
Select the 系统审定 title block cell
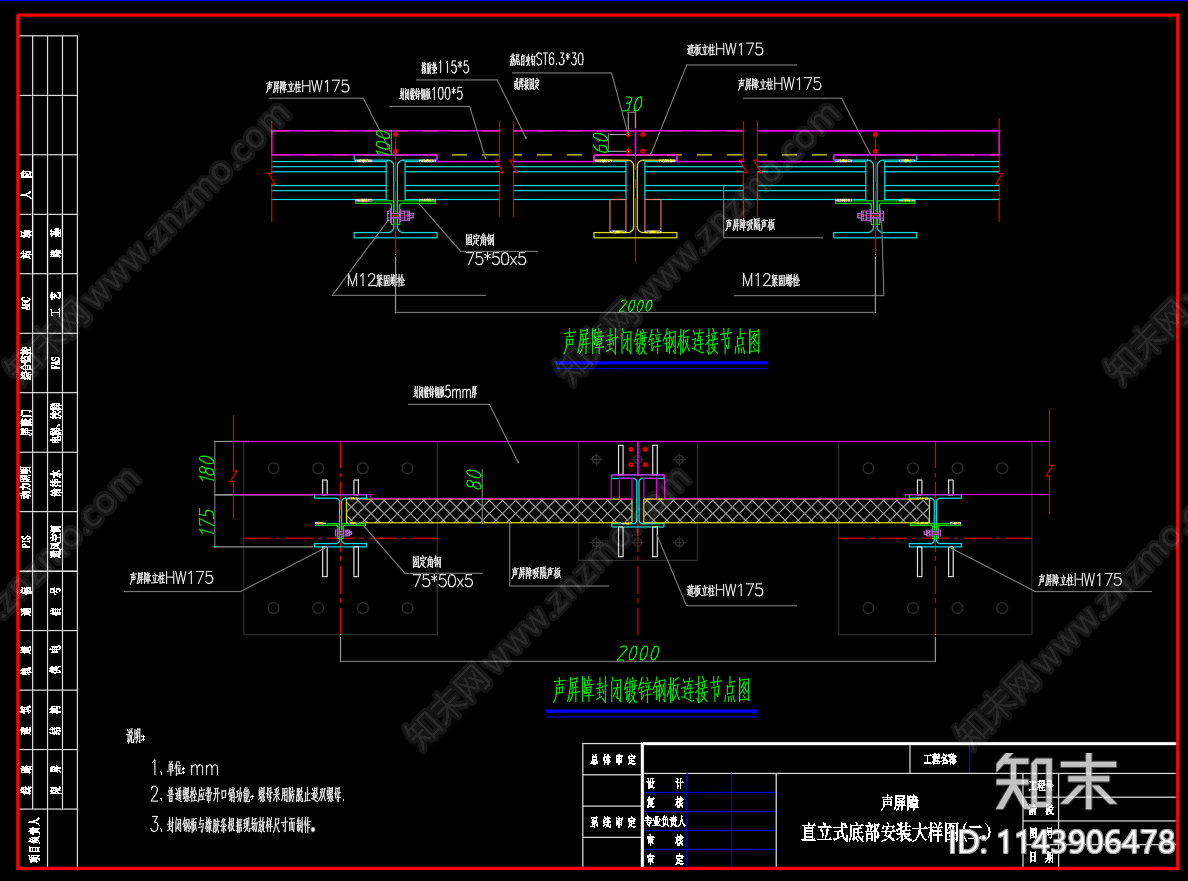[x=613, y=822]
